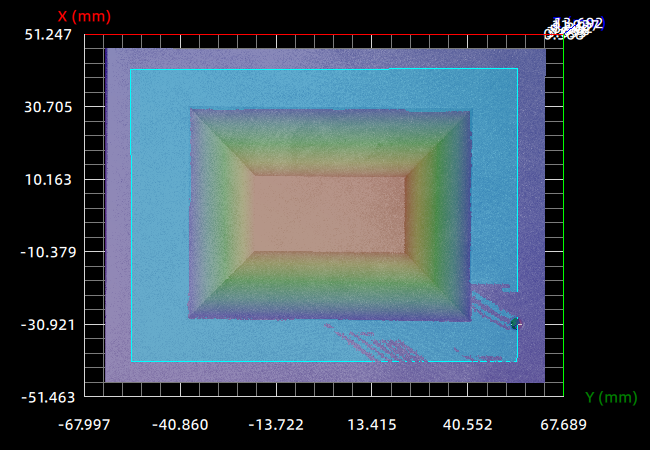Click the red X (mm) axis title
This screenshot has width=650, height=450.
(x=84, y=16)
